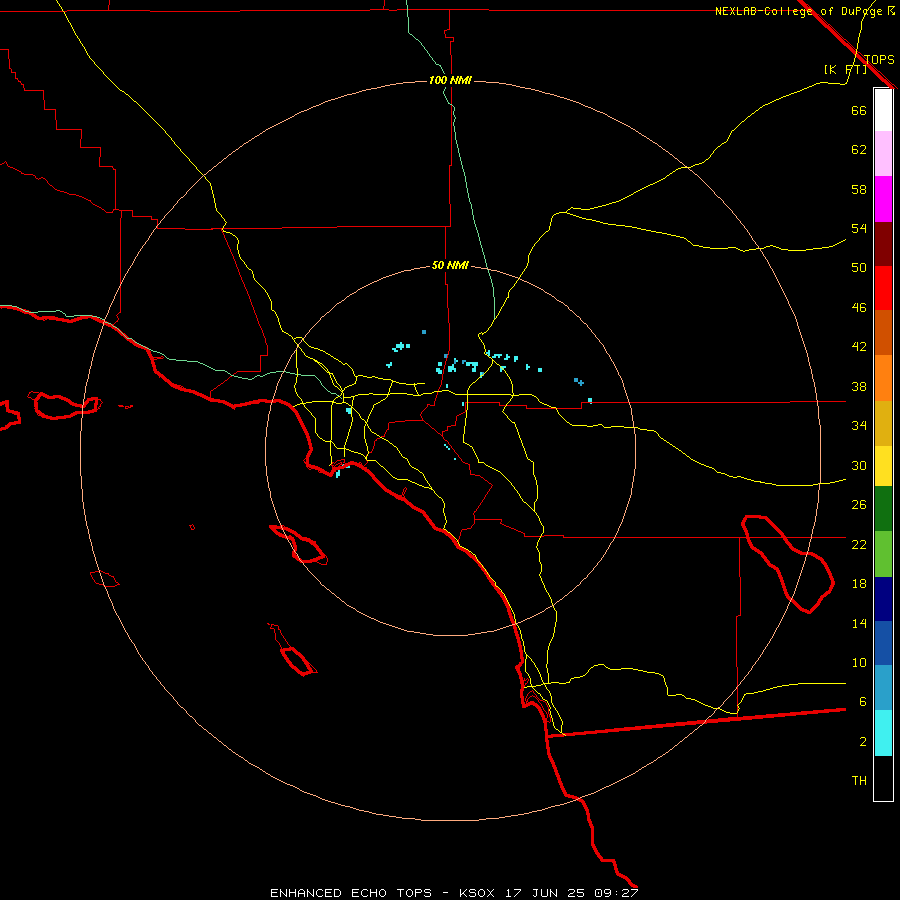Click the 46 value on the scale
Viewport: 900px width, 900px height.
[859, 308]
